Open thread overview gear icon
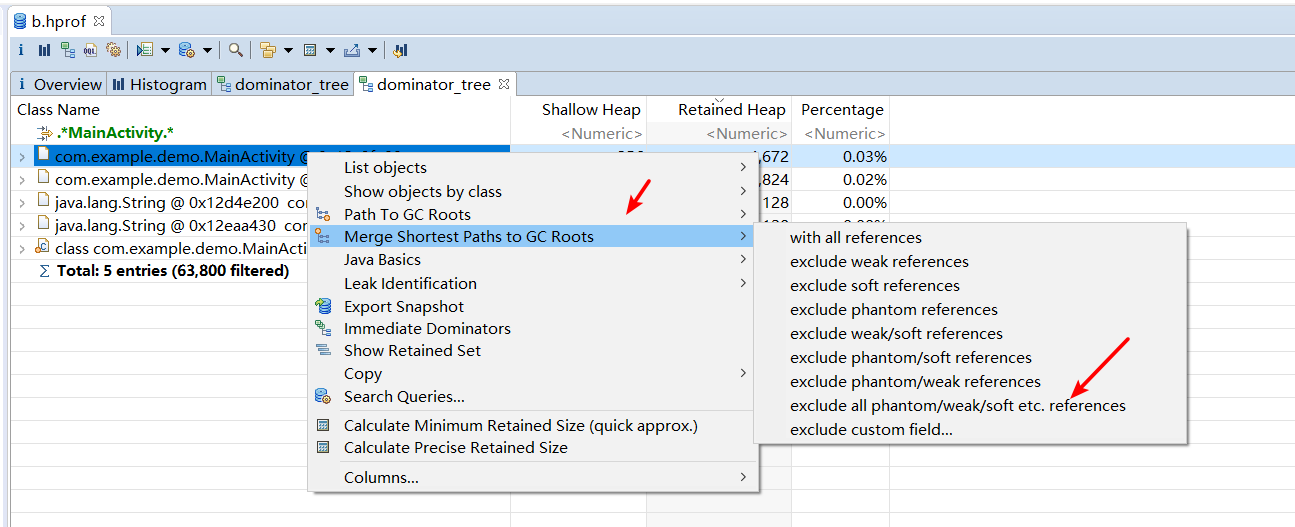 pyautogui.click(x=113, y=50)
